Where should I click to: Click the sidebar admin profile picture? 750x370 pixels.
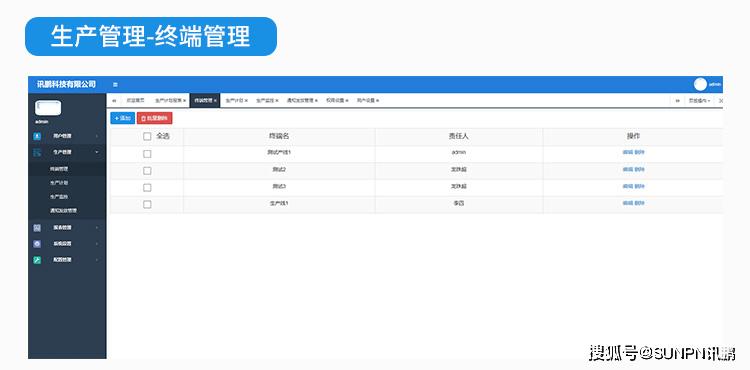48,108
